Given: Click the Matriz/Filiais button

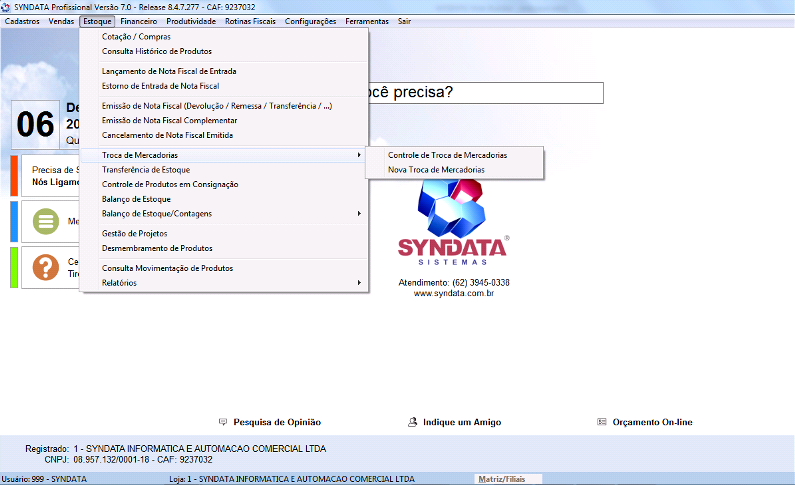Looking at the screenshot, I should [x=508, y=479].
